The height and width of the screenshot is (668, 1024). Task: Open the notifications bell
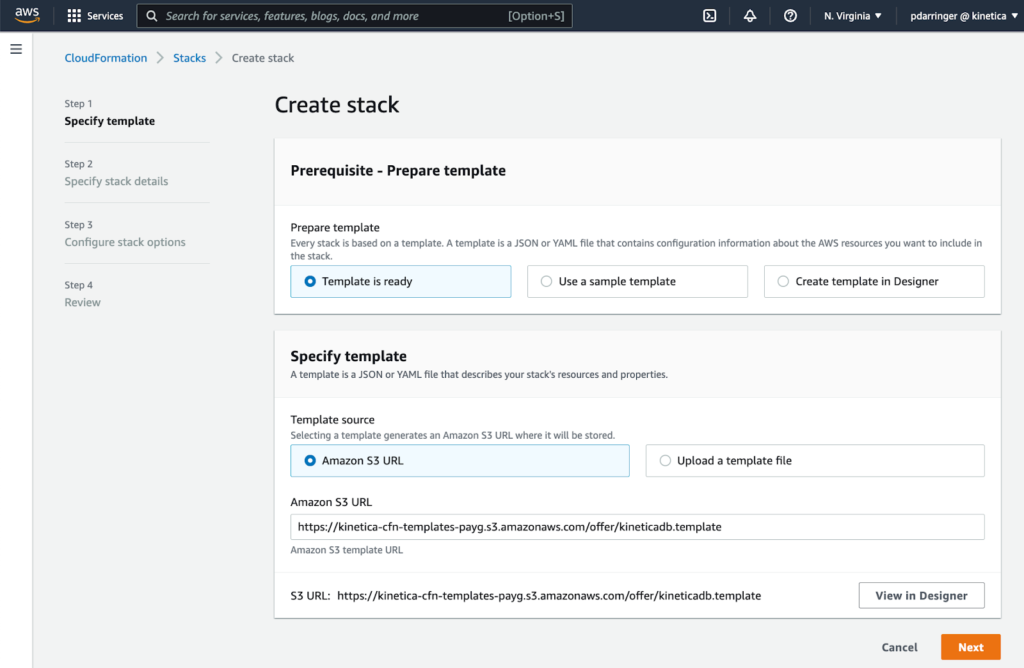pos(750,16)
